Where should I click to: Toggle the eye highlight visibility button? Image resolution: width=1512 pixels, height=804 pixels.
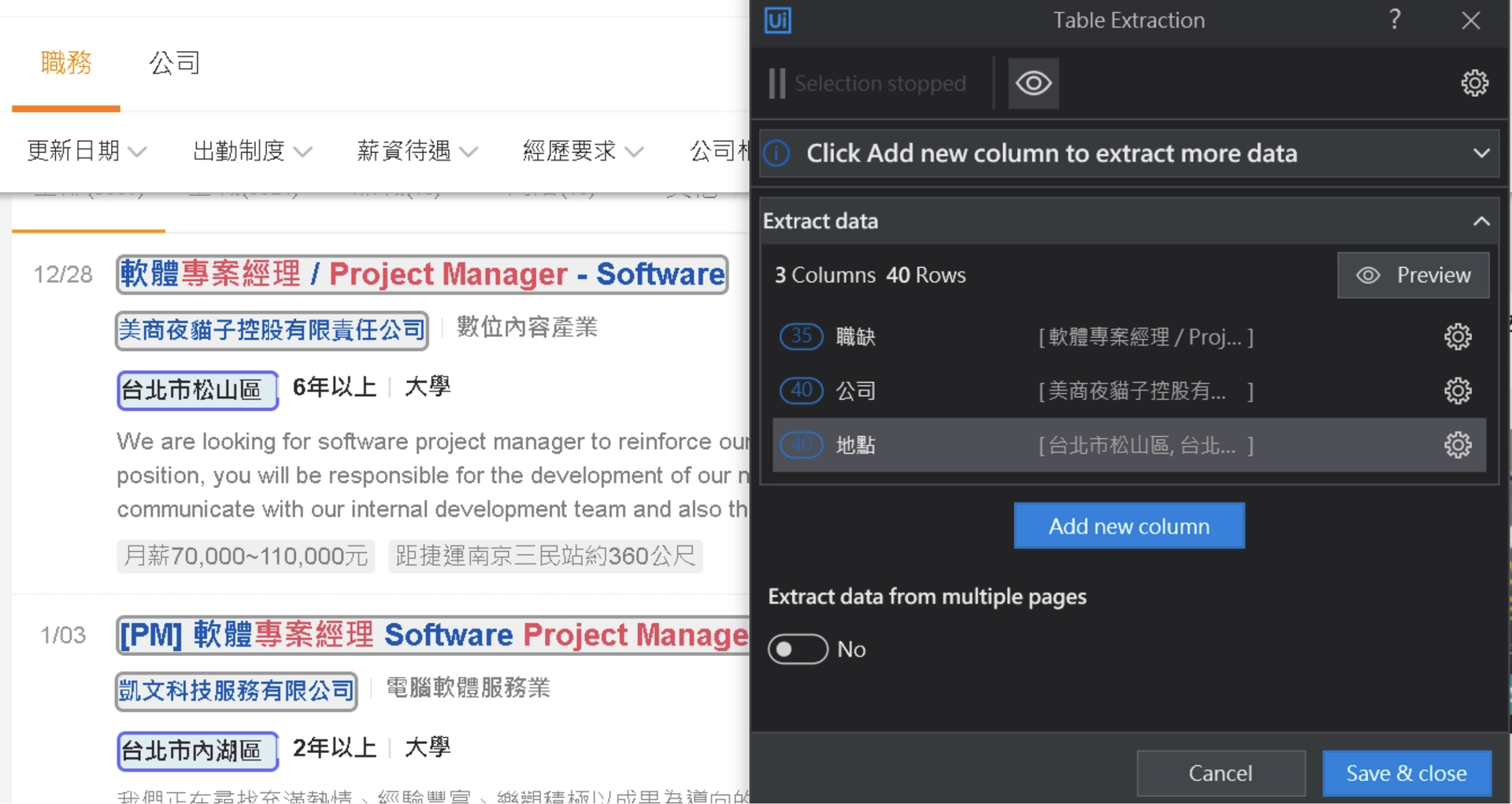coord(1033,83)
